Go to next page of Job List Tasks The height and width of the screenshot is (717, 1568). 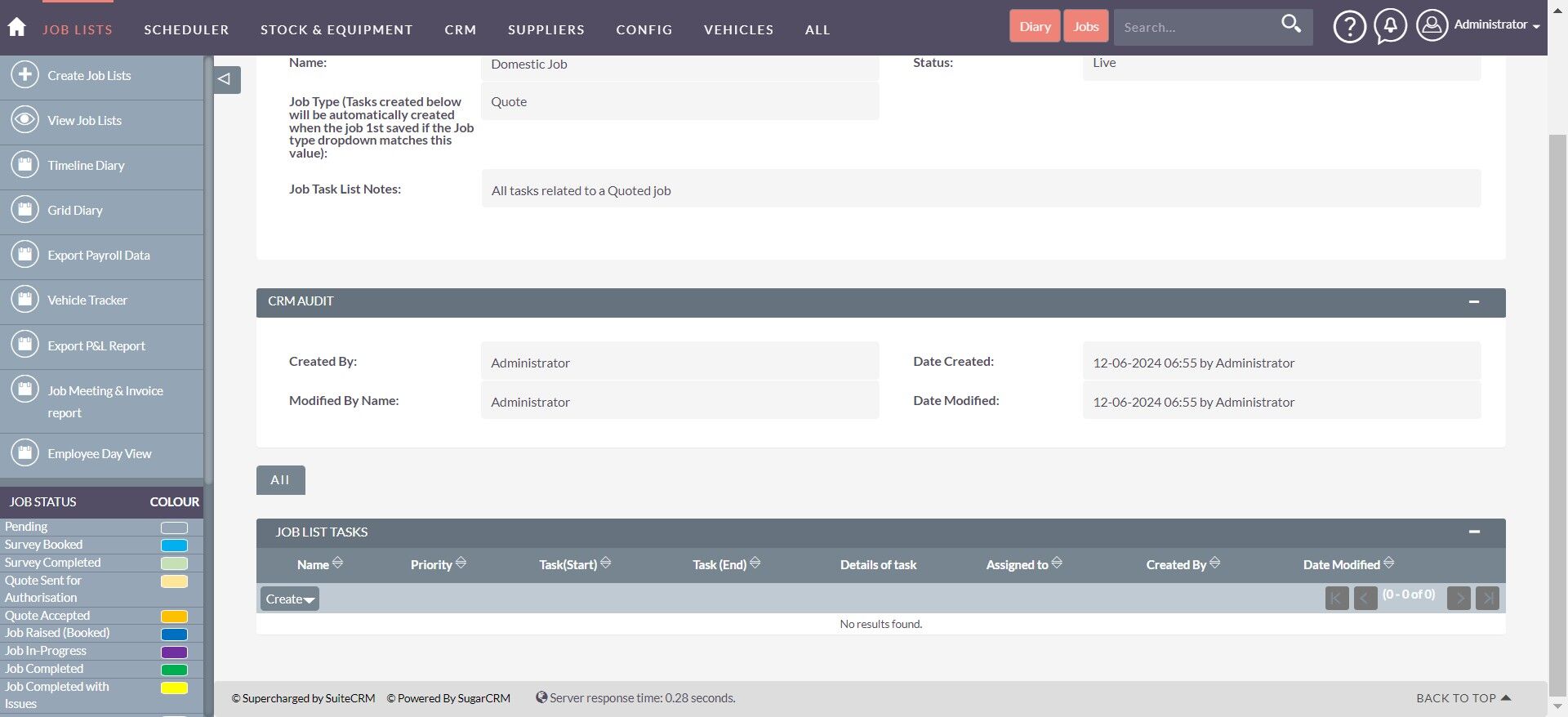1459,599
